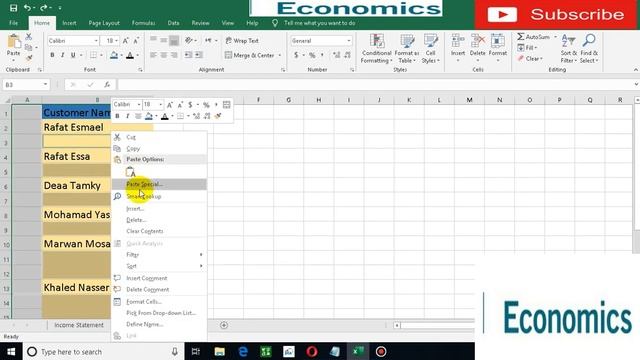Click the Fill button in Editing group
This screenshot has width=640, height=360.
point(527,48)
